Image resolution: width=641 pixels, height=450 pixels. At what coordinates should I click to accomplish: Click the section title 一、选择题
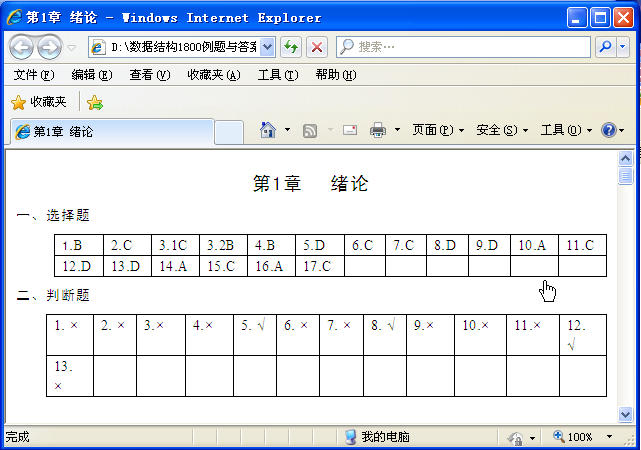tap(53, 215)
